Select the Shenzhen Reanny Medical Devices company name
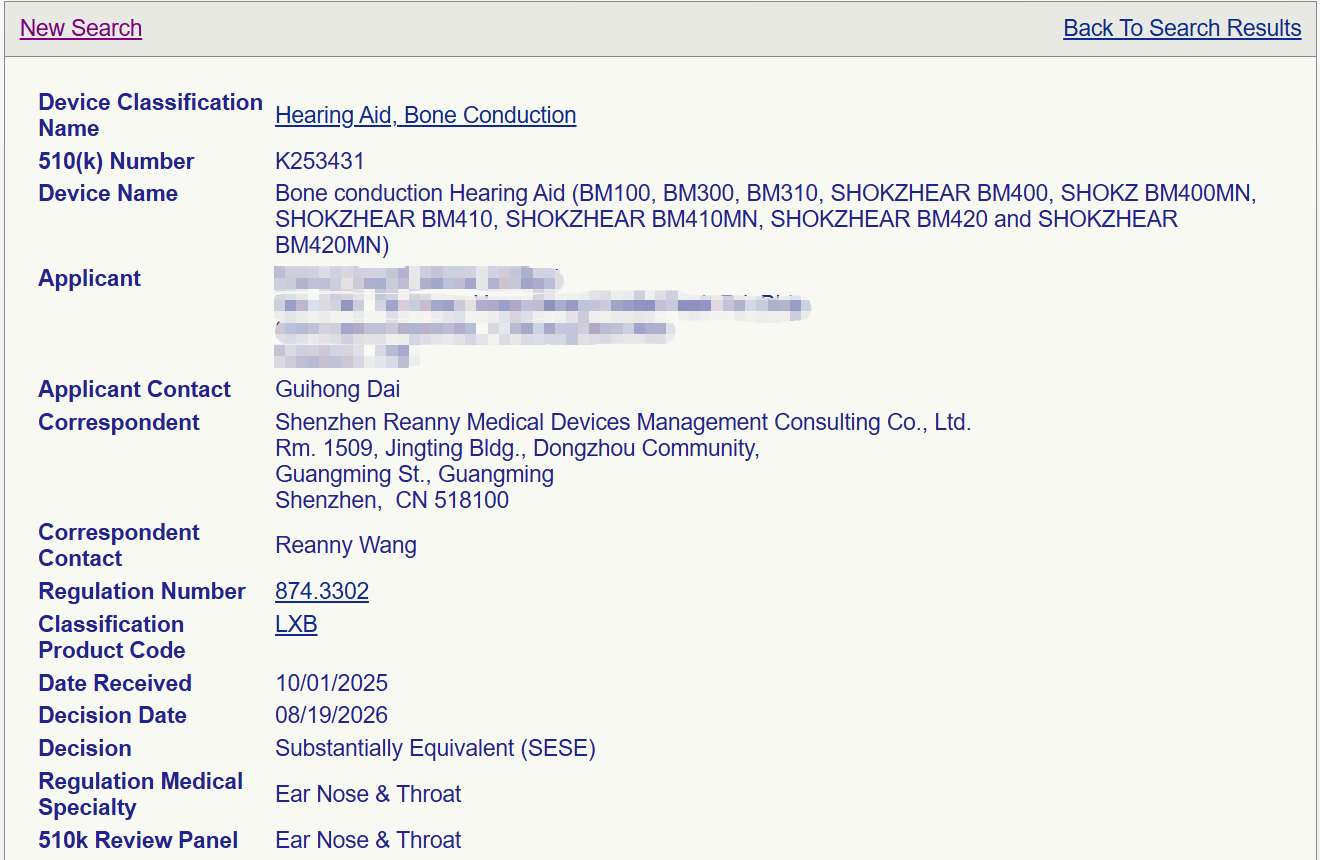 tap(623, 422)
